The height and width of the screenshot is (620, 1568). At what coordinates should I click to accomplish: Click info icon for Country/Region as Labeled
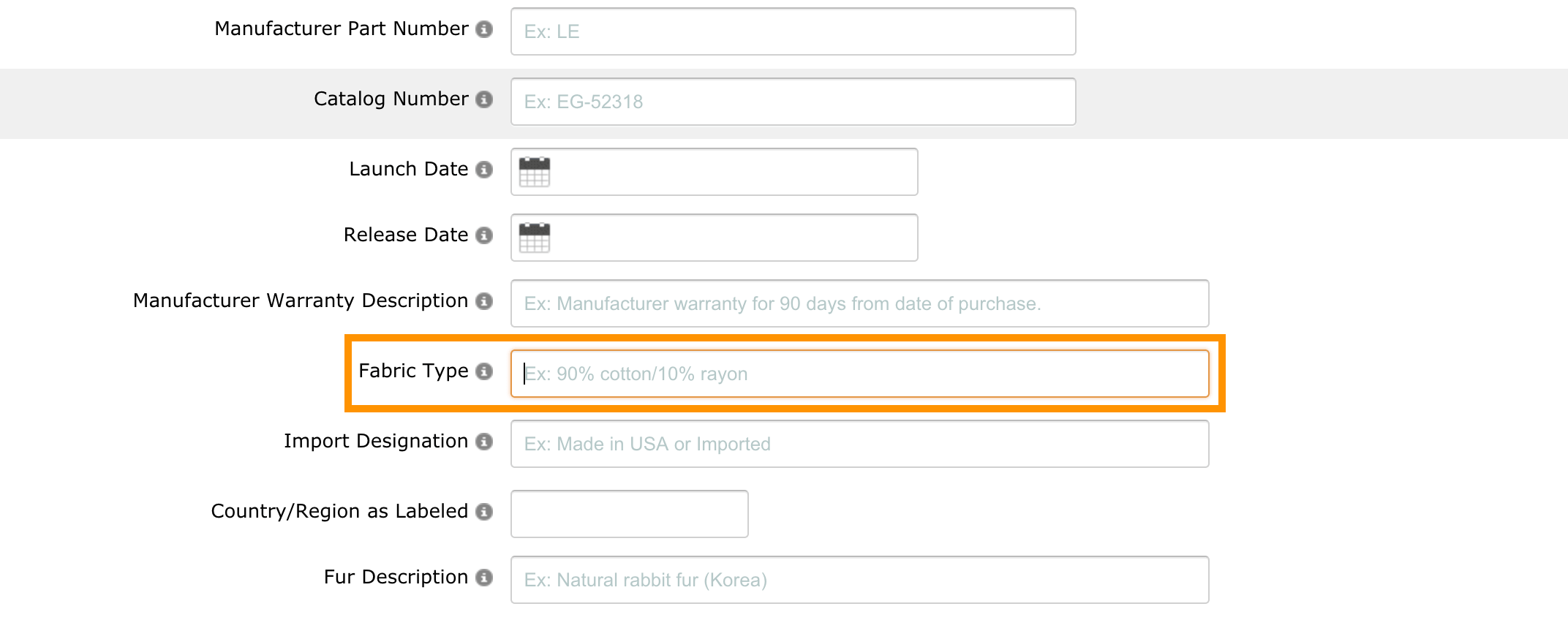pos(484,512)
